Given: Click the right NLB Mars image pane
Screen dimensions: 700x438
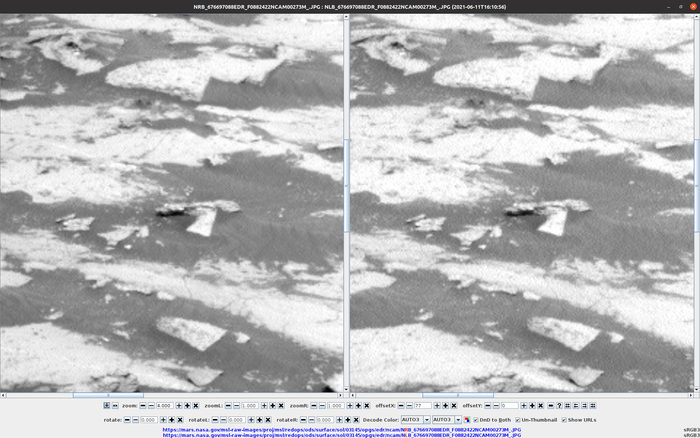Looking at the screenshot, I should (x=521, y=203).
